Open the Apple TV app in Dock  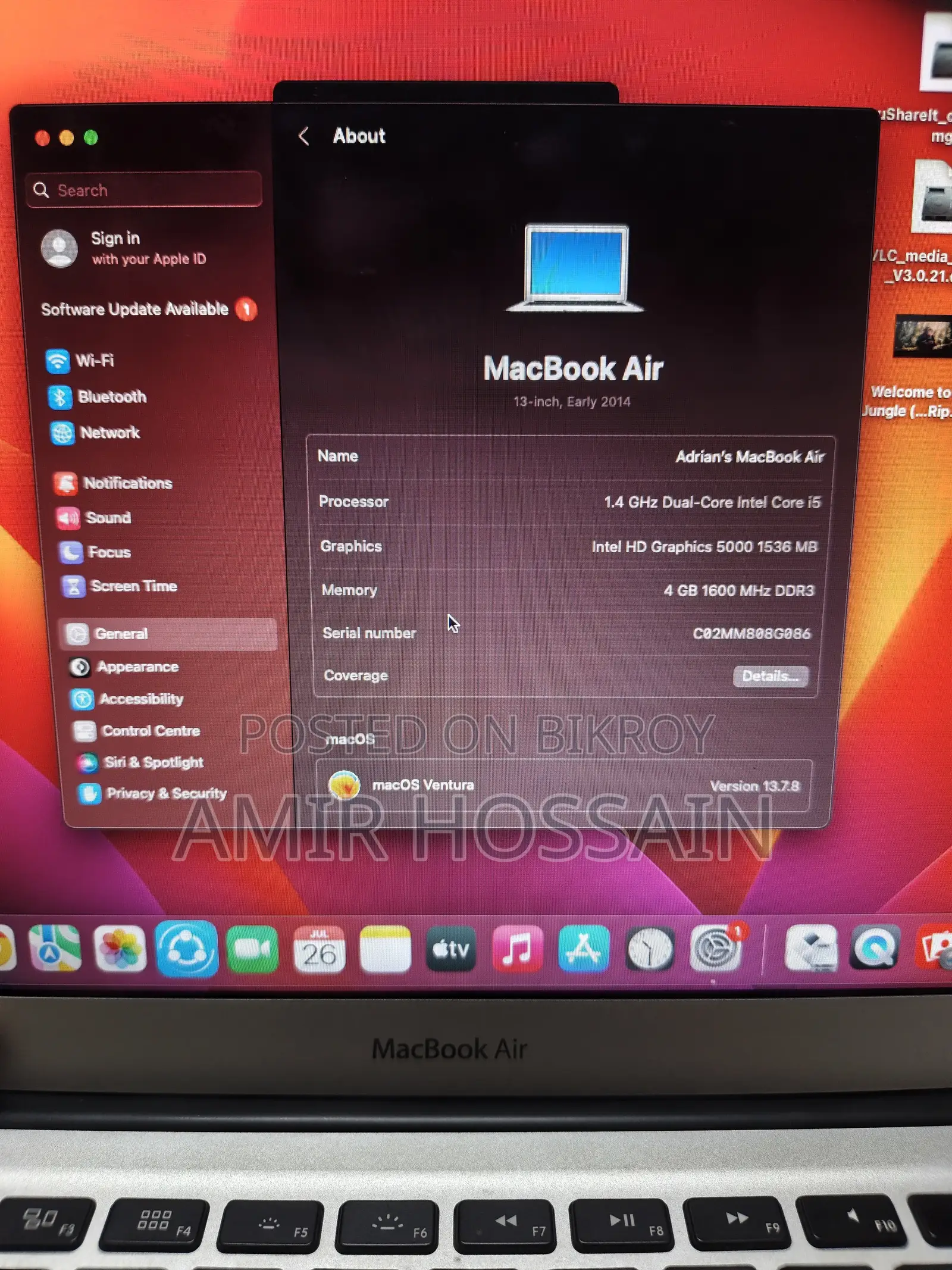click(451, 949)
